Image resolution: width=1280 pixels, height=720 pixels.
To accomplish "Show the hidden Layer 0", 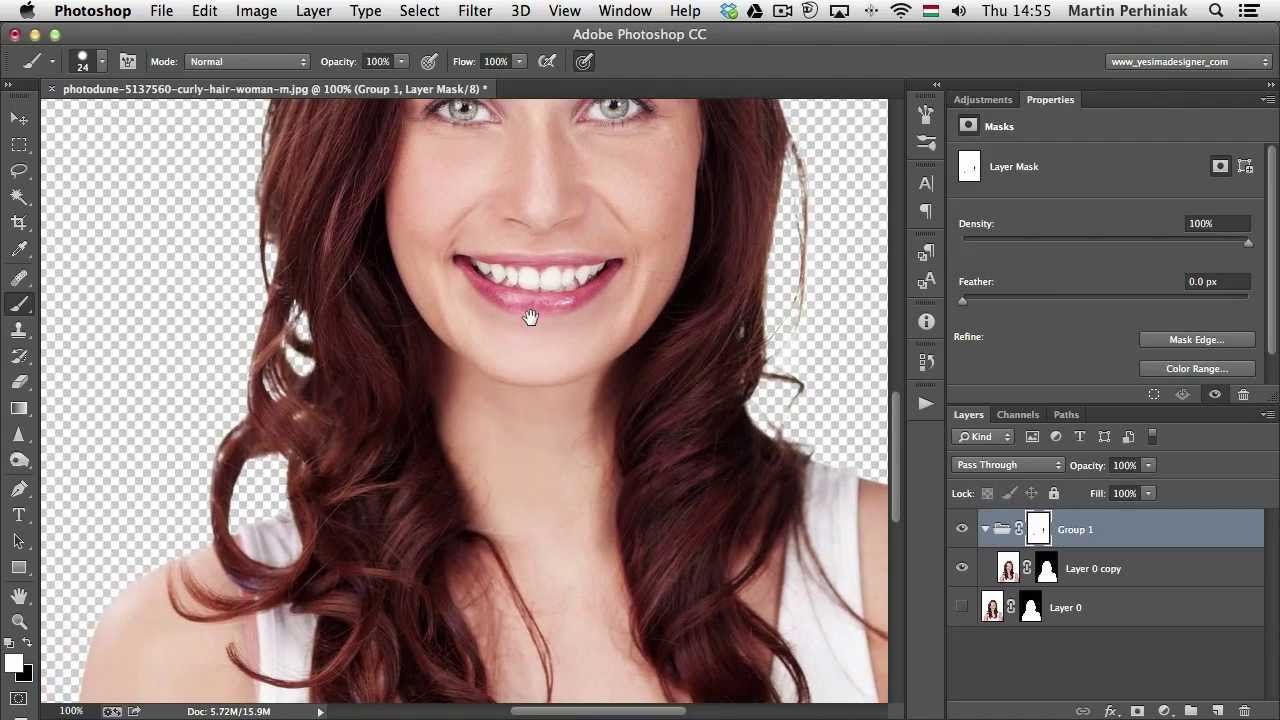I will (962, 607).
